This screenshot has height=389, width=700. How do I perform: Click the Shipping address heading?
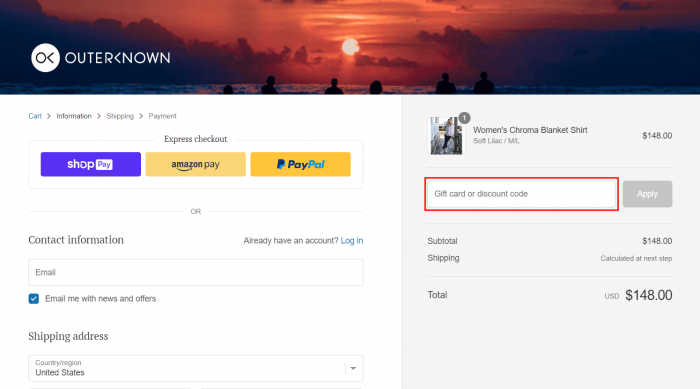[68, 336]
